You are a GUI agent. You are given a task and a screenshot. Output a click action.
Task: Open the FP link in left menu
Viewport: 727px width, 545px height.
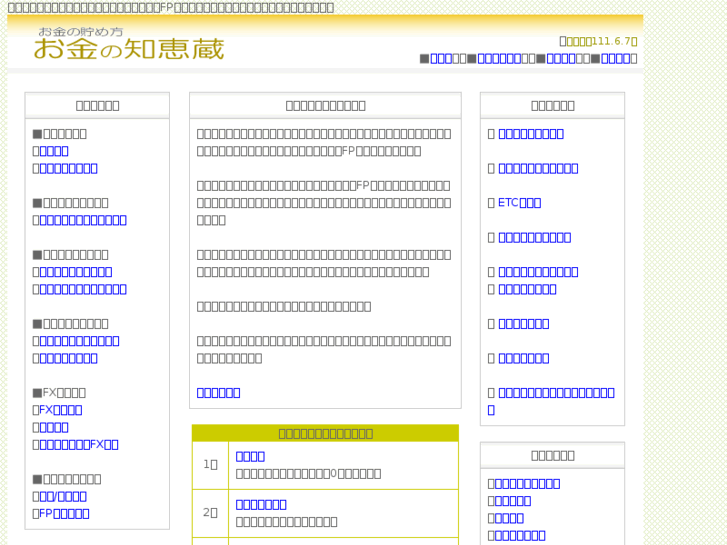tap(64, 513)
